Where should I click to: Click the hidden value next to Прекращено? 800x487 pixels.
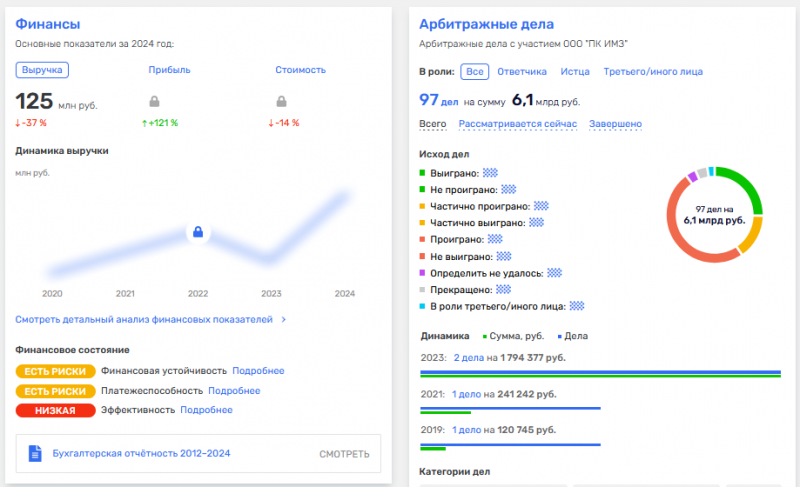tap(494, 289)
